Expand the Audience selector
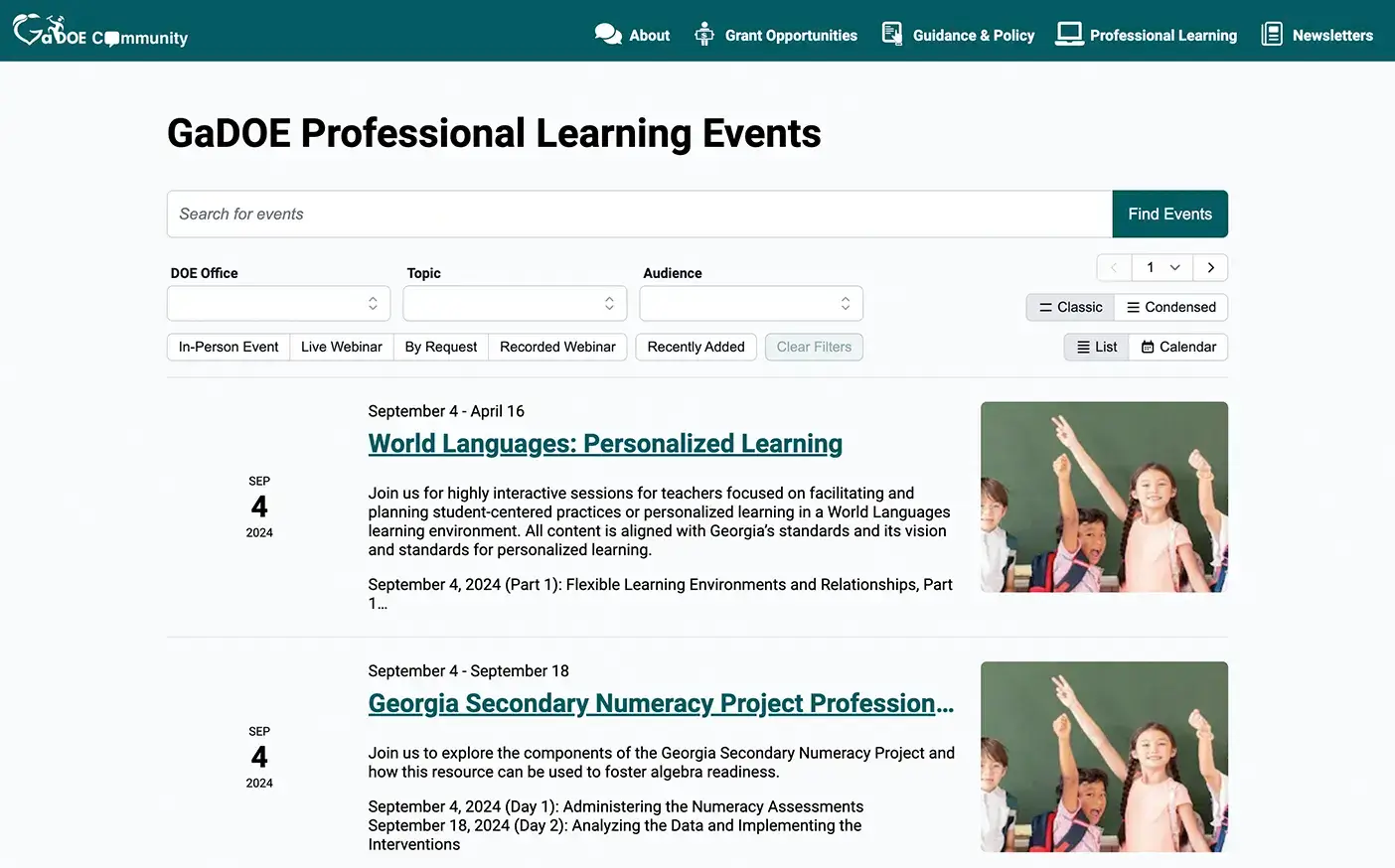Screen dimensions: 1395x868 [750, 303]
